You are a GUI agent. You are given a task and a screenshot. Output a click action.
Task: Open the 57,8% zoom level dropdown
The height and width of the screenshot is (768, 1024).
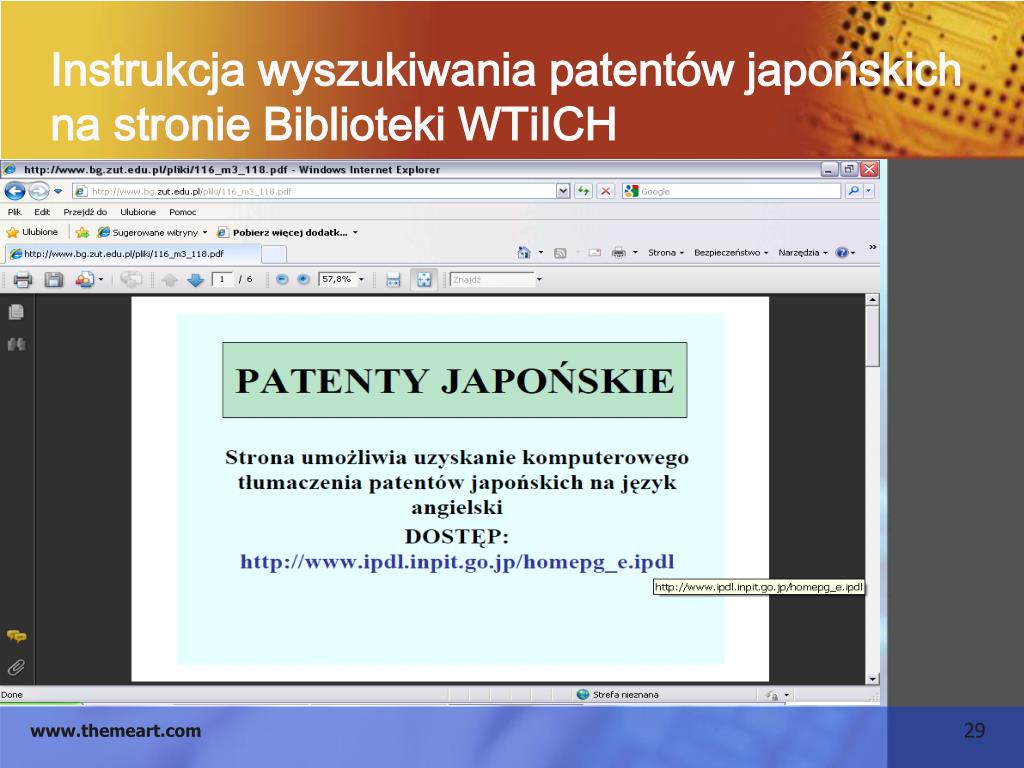[361, 280]
